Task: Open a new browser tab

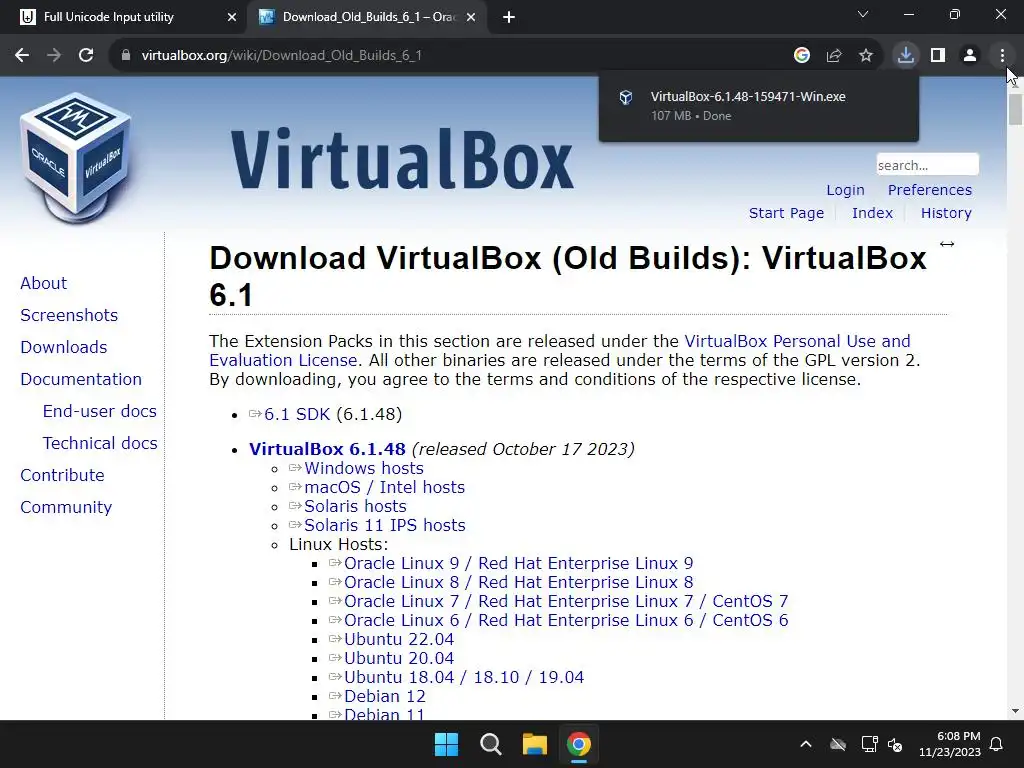Action: [x=509, y=18]
